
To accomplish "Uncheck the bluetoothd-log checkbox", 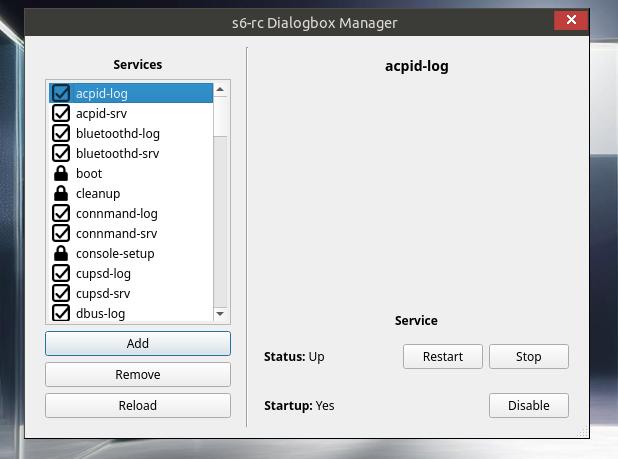I will pyautogui.click(x=61, y=134).
